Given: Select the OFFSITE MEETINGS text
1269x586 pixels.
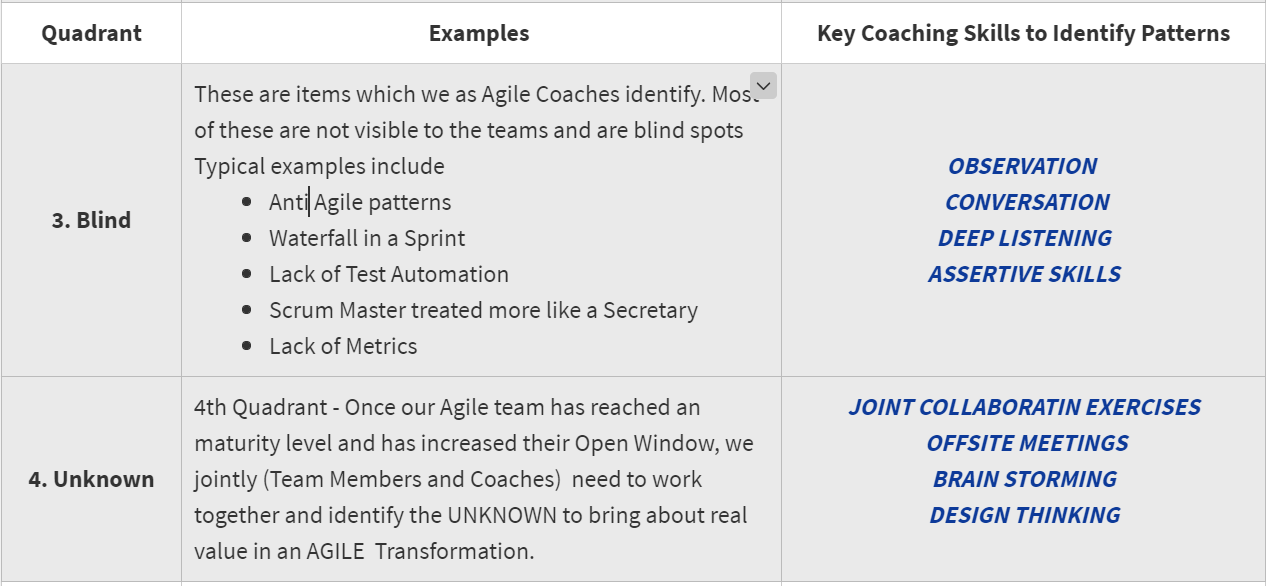Looking at the screenshot, I should pos(1027,443).
